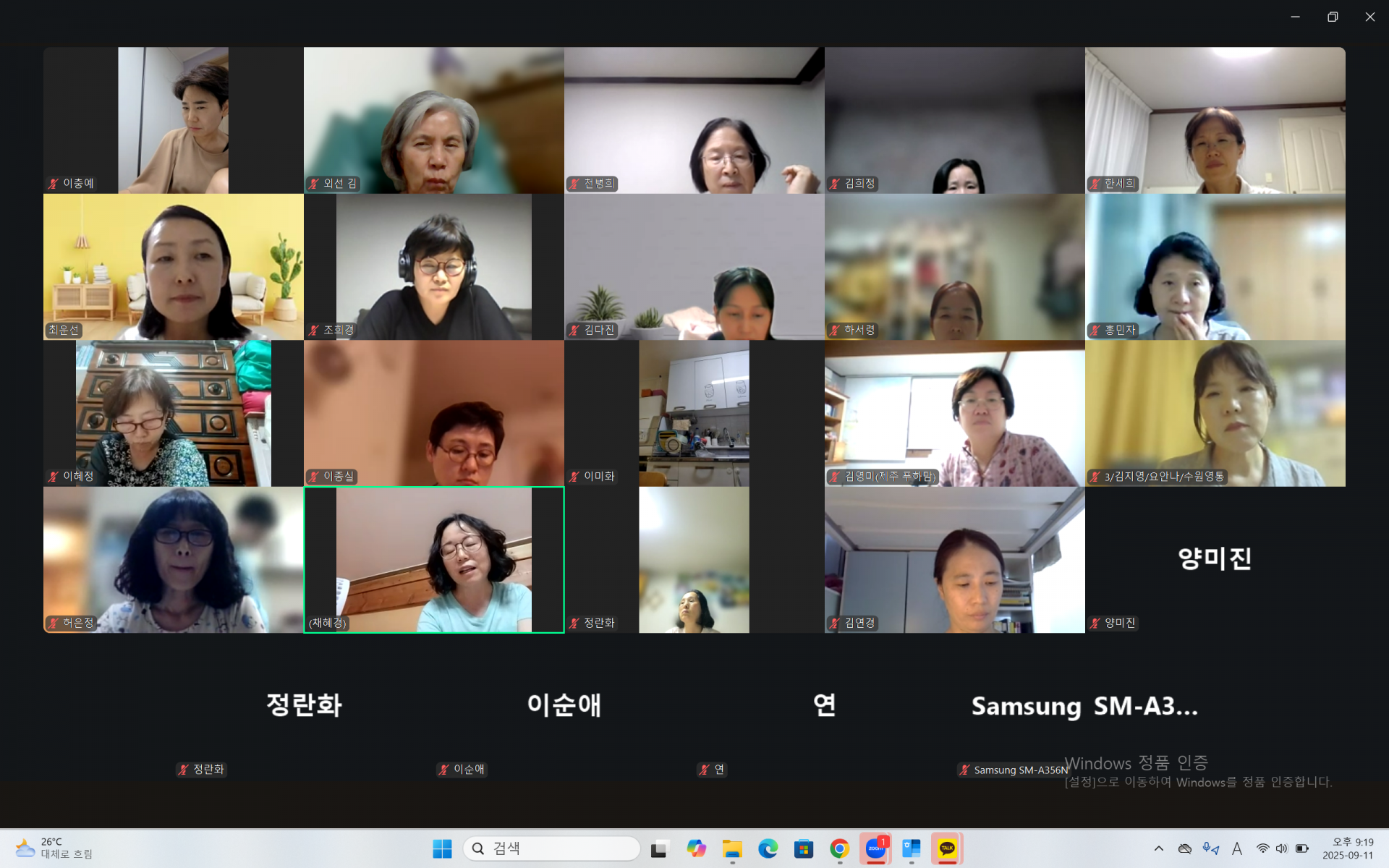Launch Microsoft Edge from the taskbar
Image resolution: width=1389 pixels, height=868 pixels.
768,848
